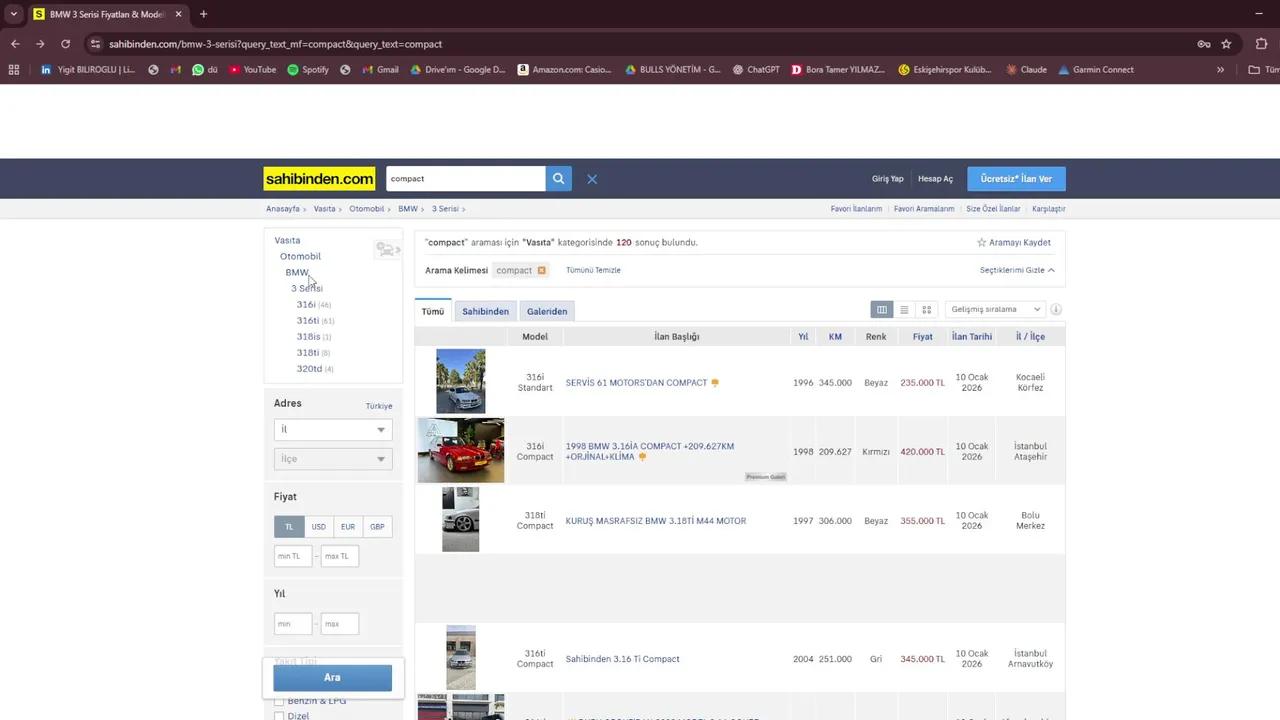Open a new browser tab

click(203, 14)
